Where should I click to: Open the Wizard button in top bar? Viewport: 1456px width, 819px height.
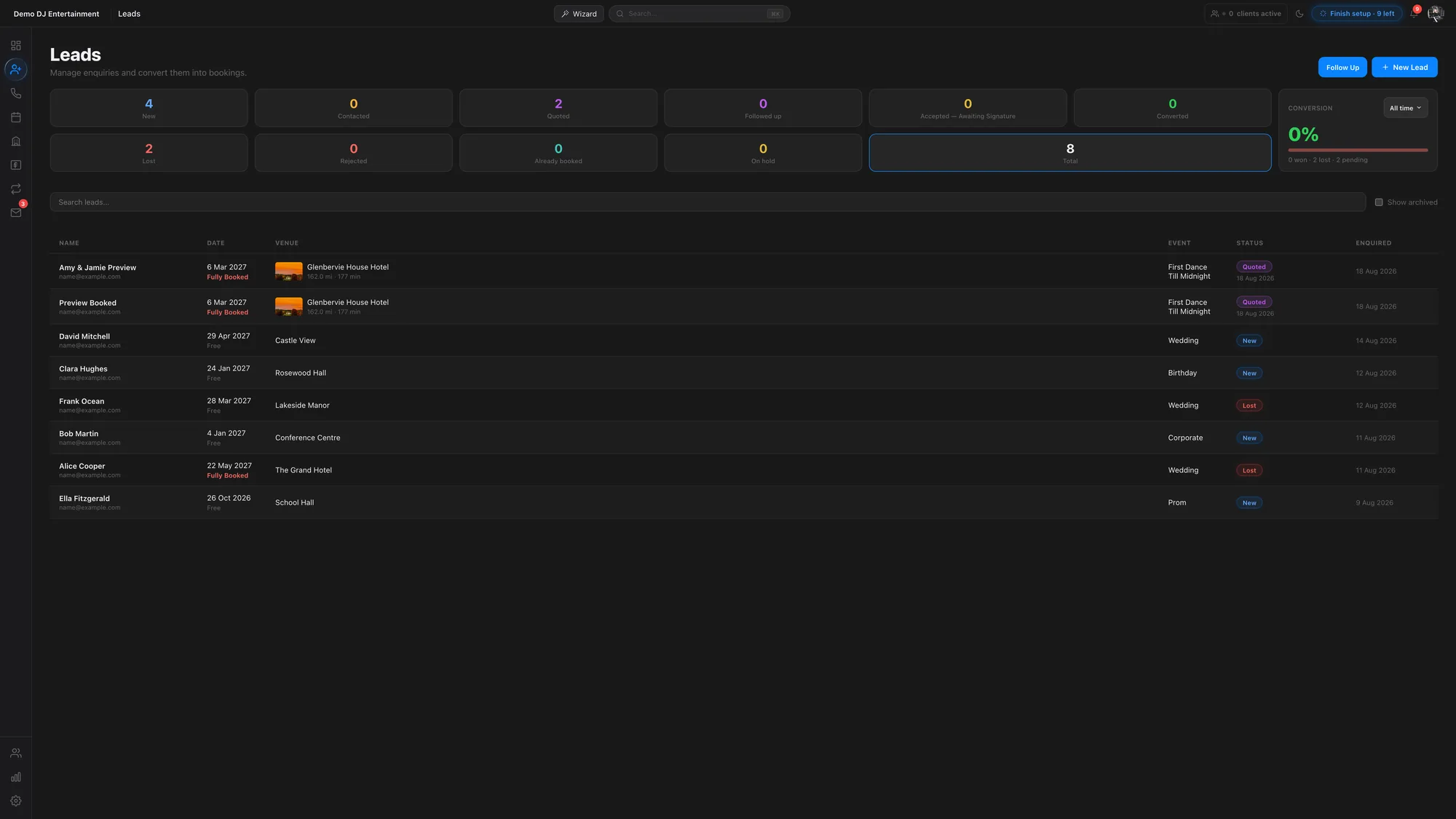[x=579, y=14]
